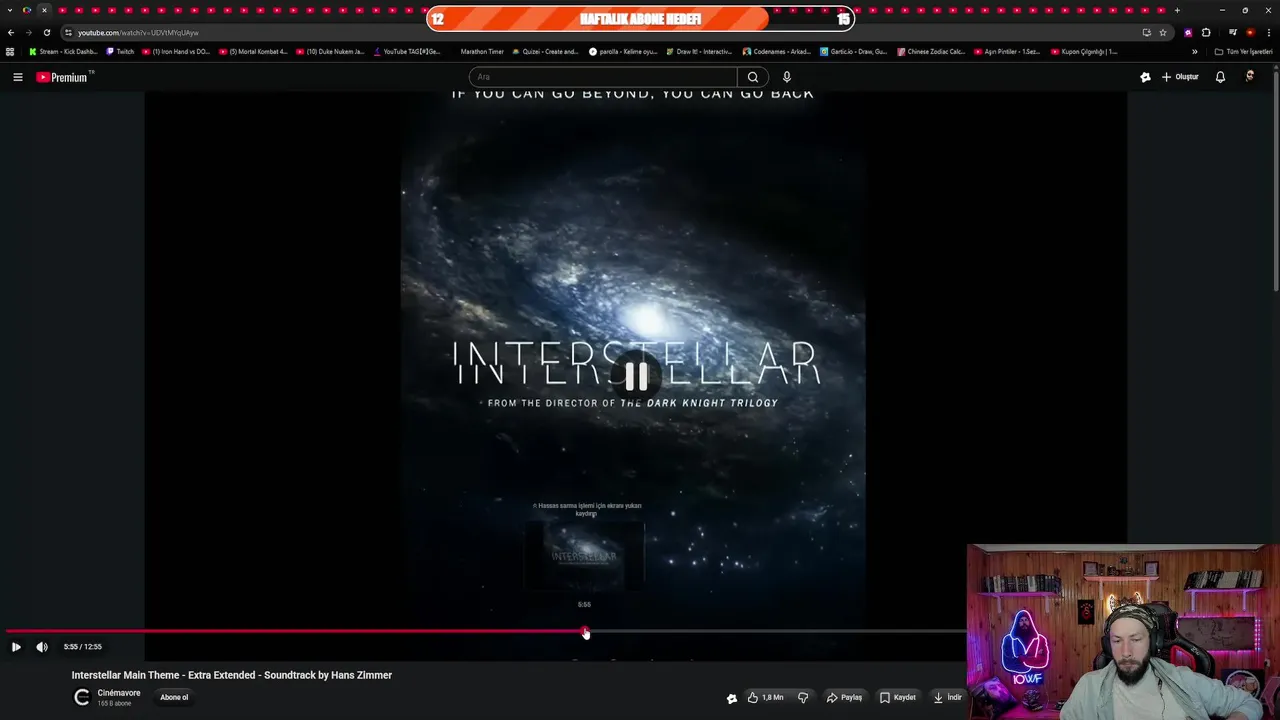This screenshot has width=1280, height=720.
Task: Expand hidden bookmarks overflow chevron
Action: (x=1194, y=51)
